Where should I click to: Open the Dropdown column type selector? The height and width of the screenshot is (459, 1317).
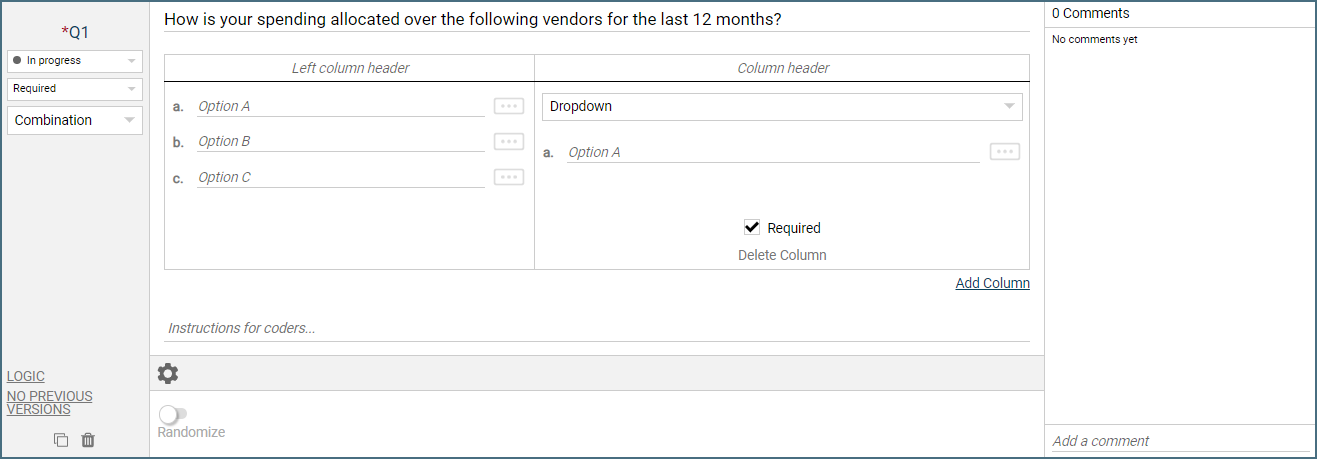(782, 106)
